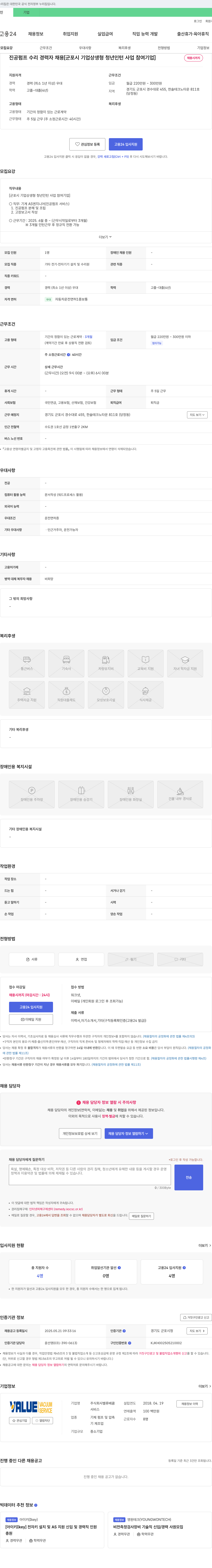Open the 실업급여 menu
This screenshot has width=212, height=1568.
105,34
